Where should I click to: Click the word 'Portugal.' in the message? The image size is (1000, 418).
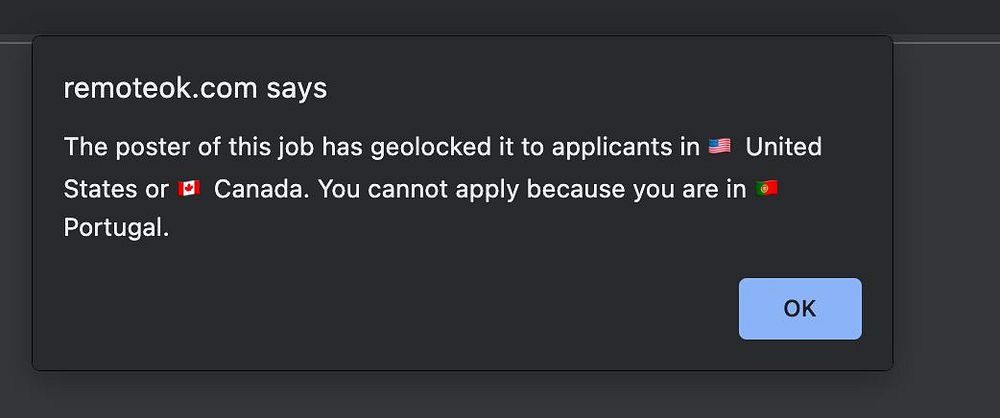pyautogui.click(x=116, y=229)
